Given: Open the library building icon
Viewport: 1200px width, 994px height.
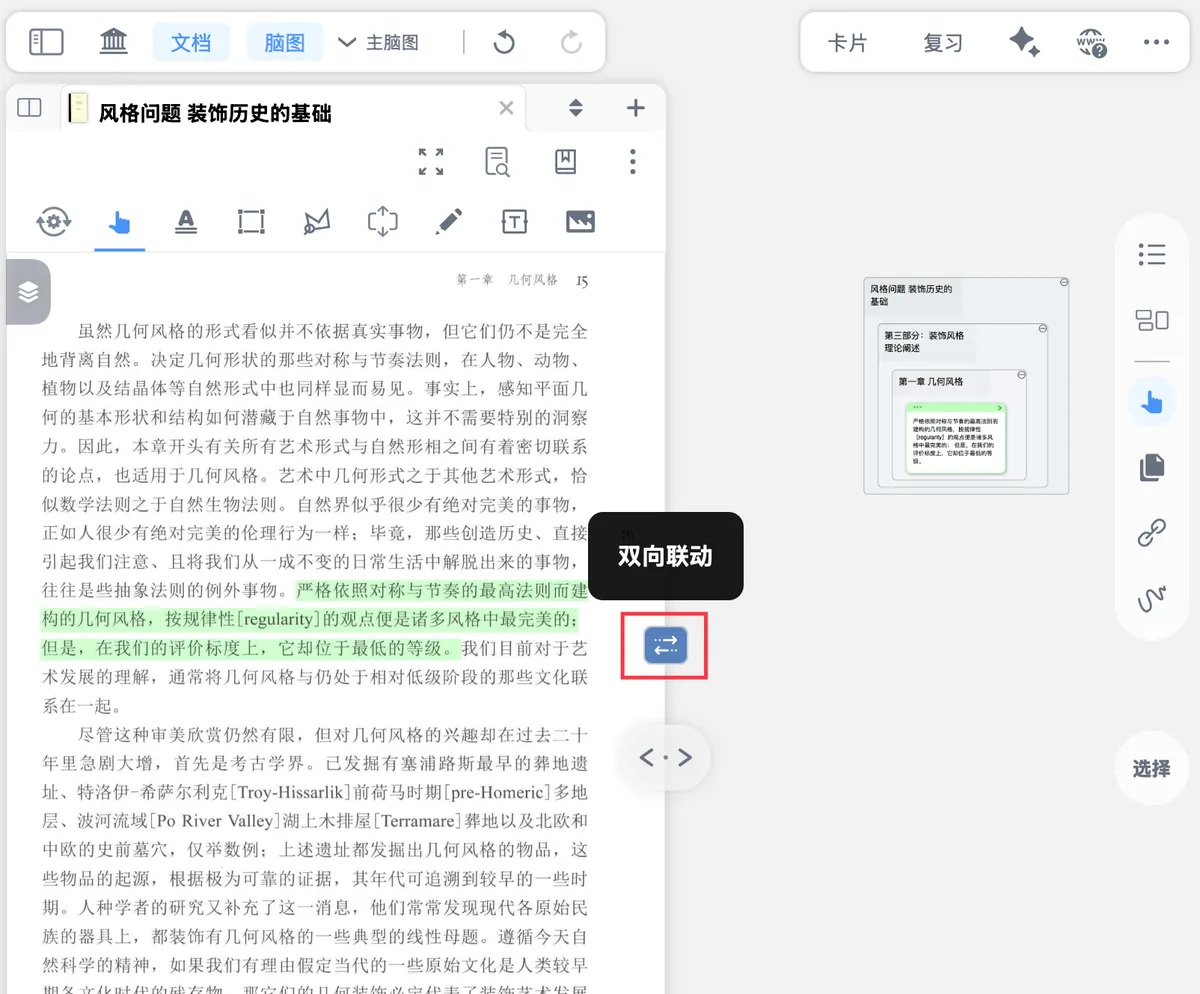Looking at the screenshot, I should click(x=114, y=42).
